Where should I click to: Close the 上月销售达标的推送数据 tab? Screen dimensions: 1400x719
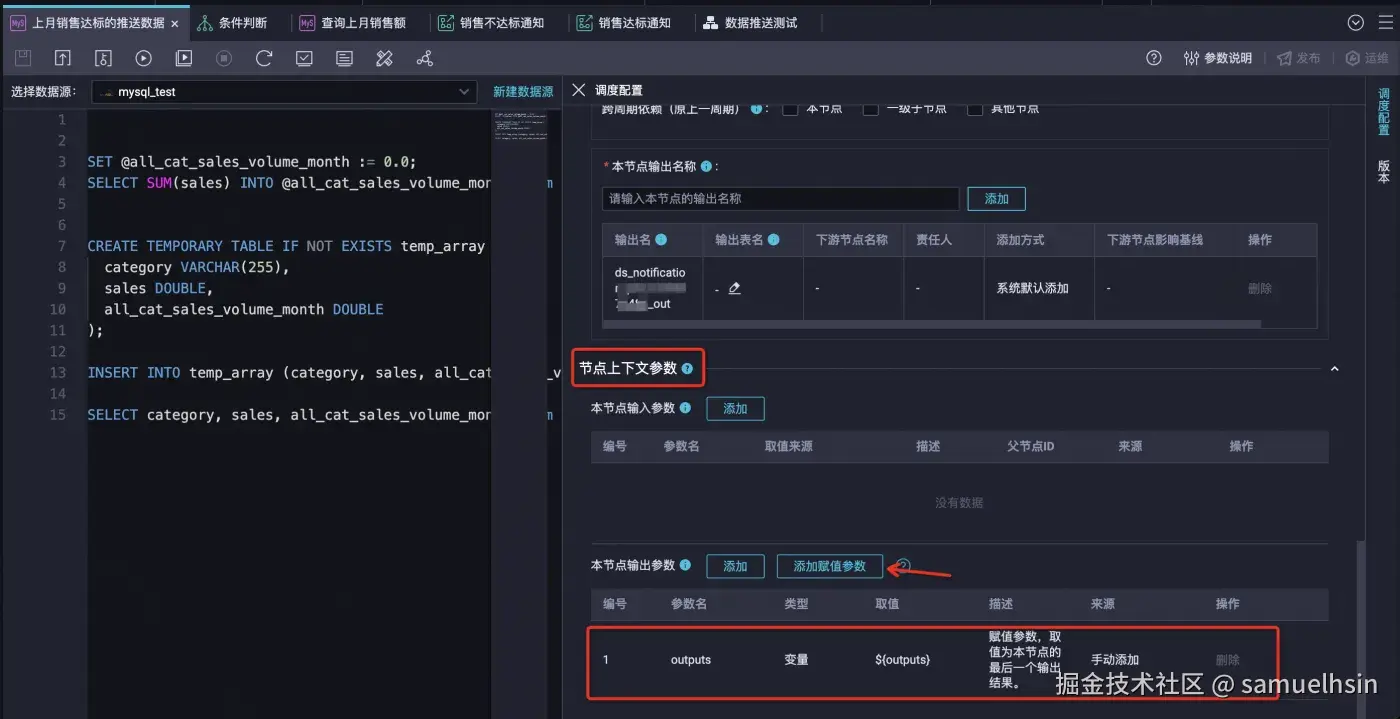175,23
